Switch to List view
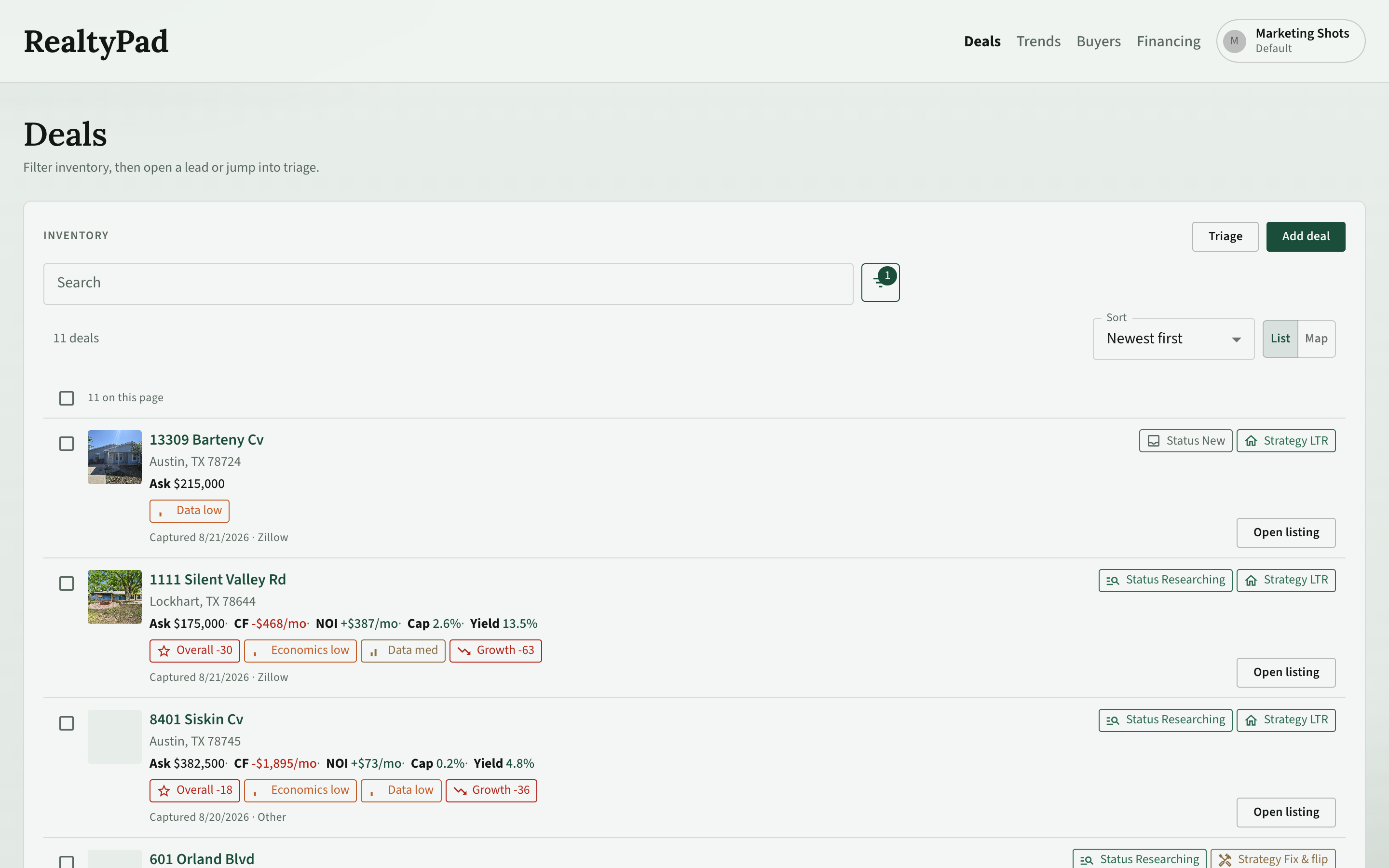Image resolution: width=1389 pixels, height=868 pixels. [x=1280, y=339]
